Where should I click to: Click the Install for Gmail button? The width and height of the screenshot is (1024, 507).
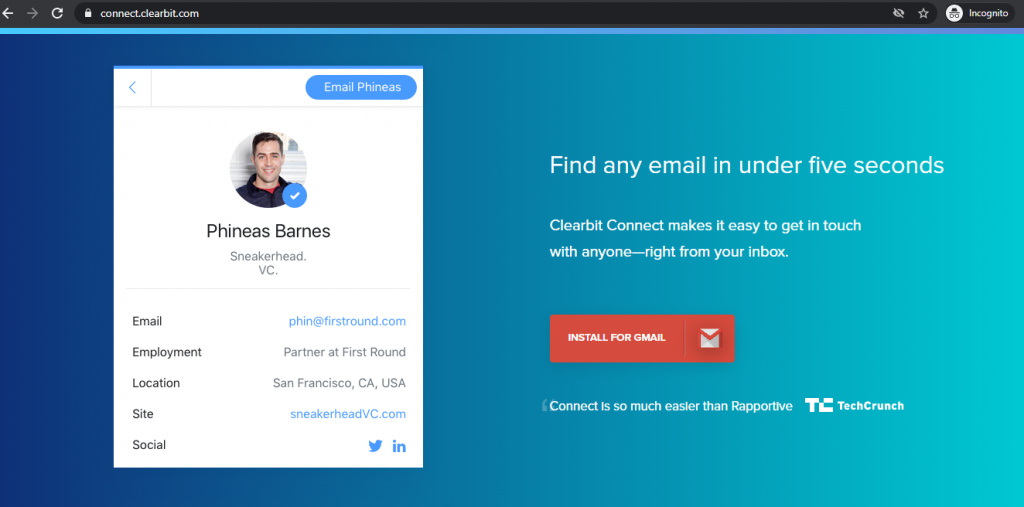click(x=642, y=338)
